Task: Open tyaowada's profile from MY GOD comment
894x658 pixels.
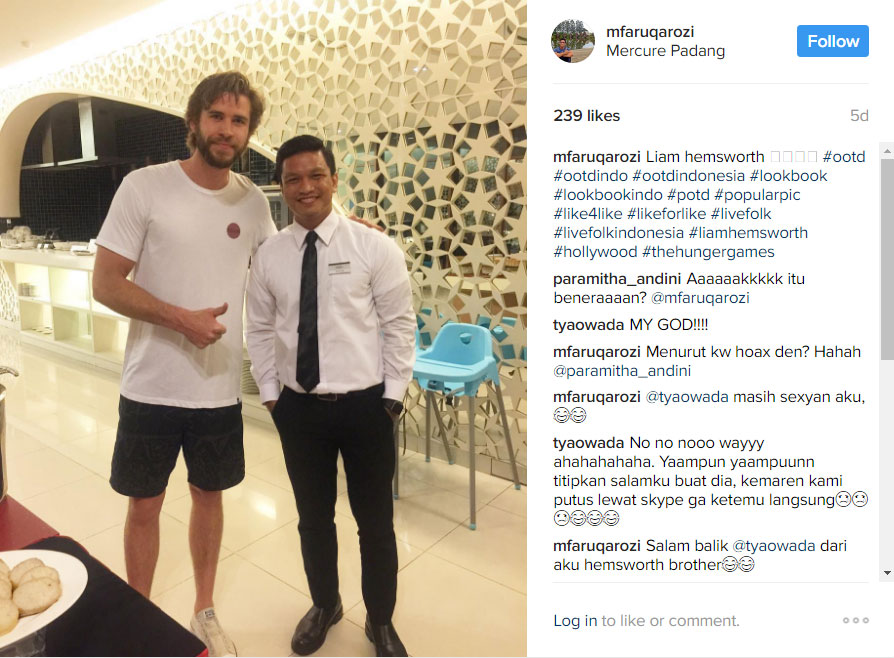Action: pyautogui.click(x=588, y=325)
